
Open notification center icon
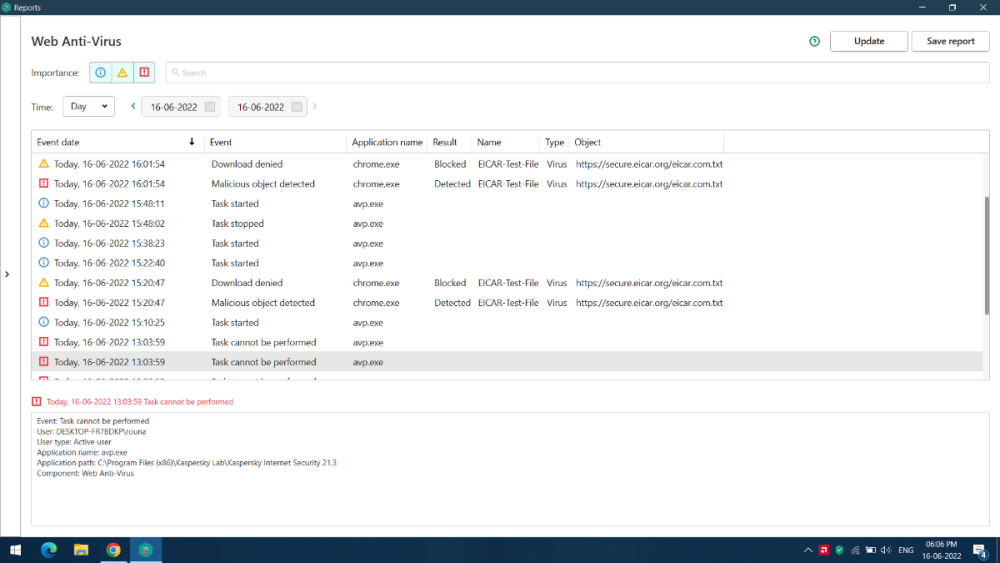click(980, 550)
